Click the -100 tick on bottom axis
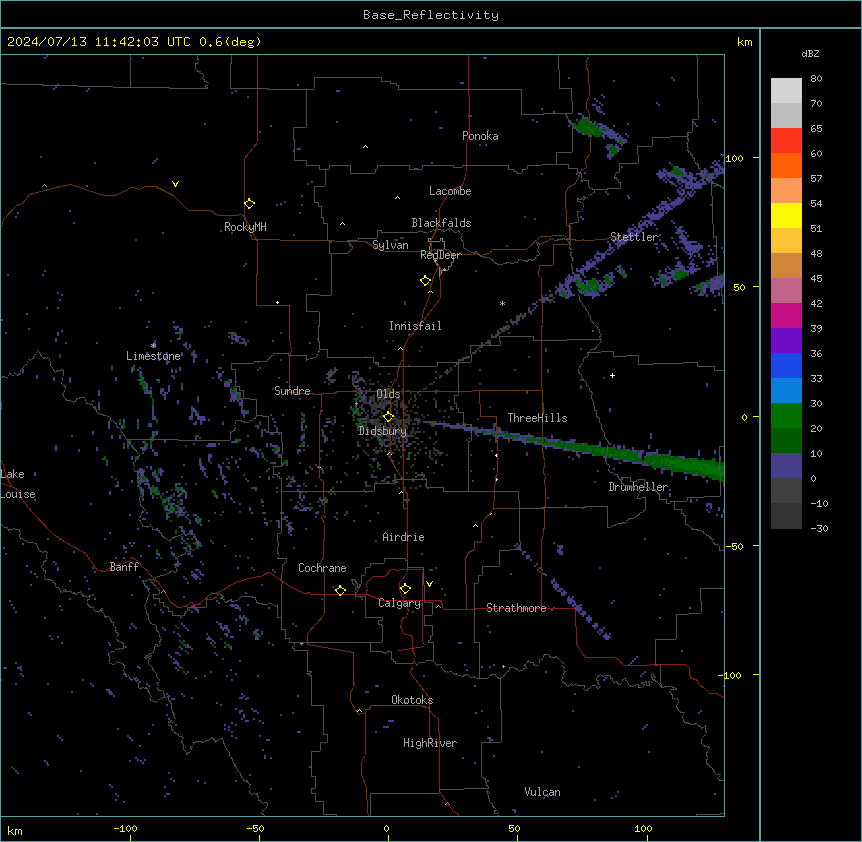 point(125,829)
